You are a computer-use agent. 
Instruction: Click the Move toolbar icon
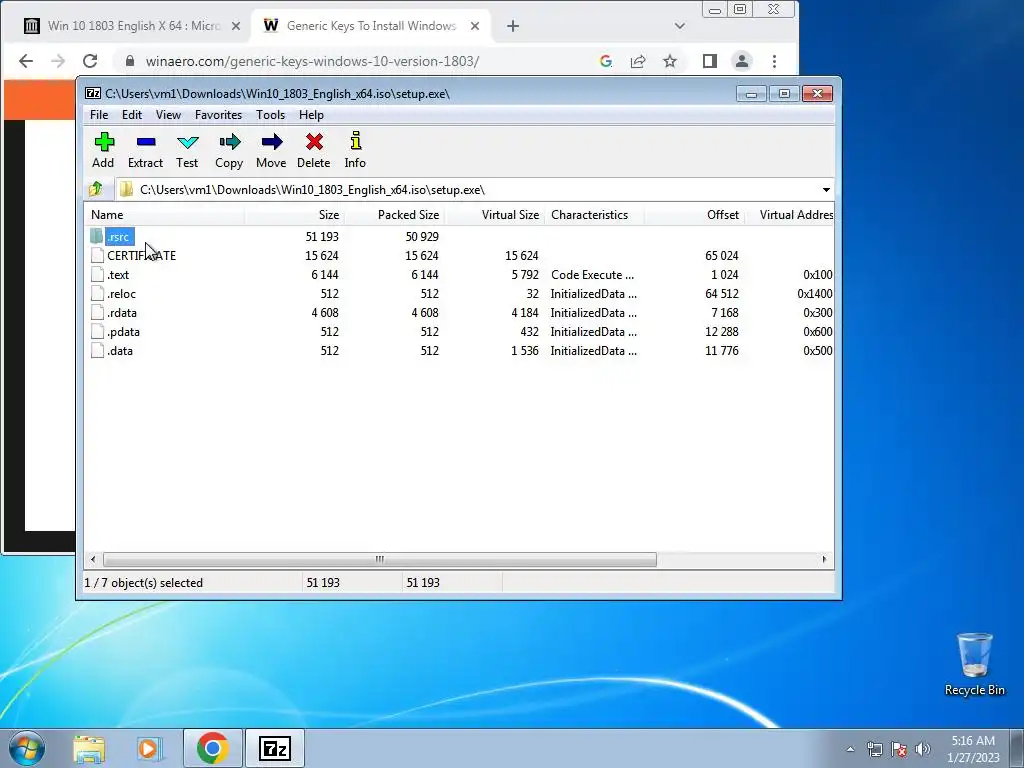tap(271, 150)
